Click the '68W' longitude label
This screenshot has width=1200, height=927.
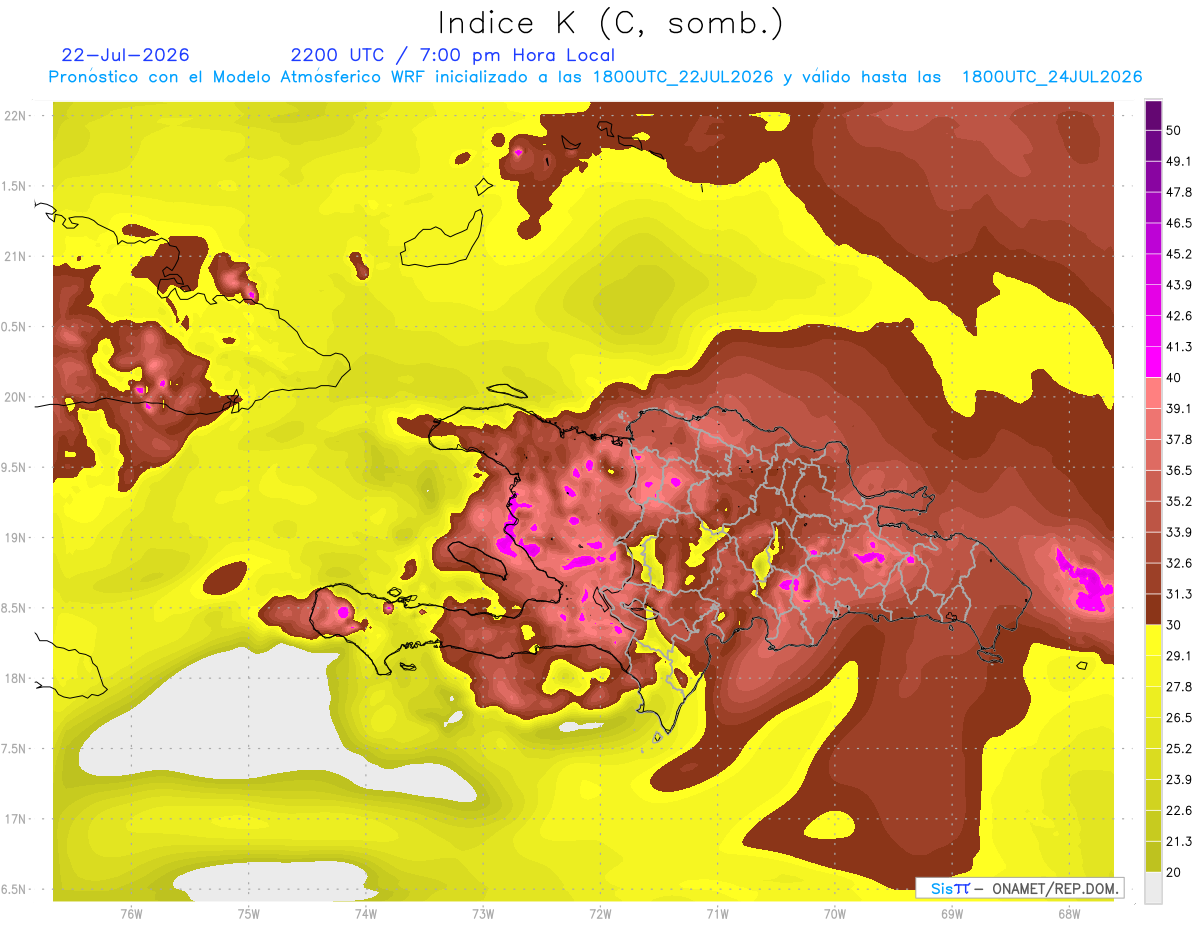(x=1068, y=913)
